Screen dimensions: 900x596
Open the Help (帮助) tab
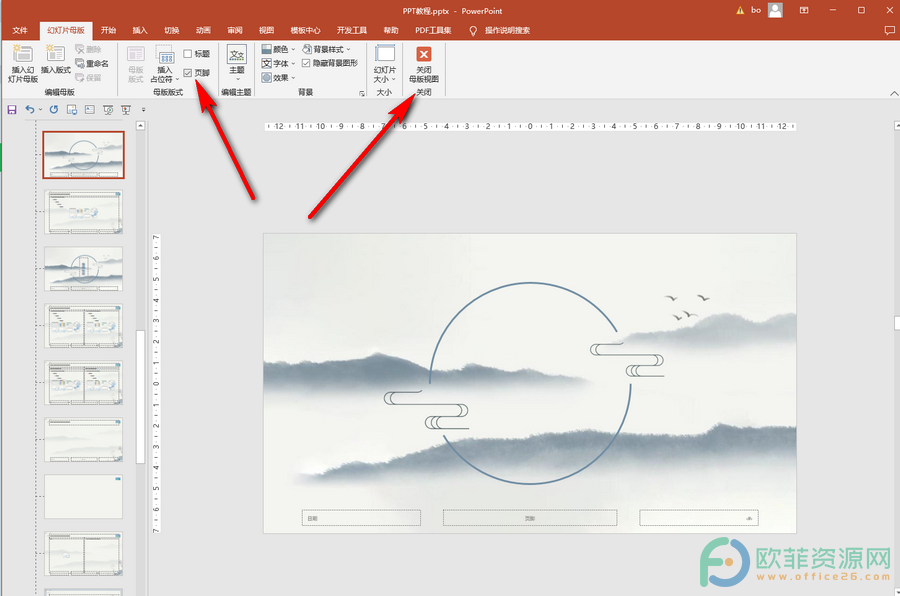391,30
